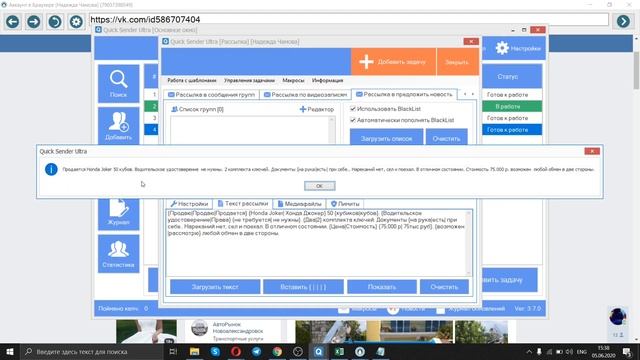Toggle Использовать BlackList checkbox
The image size is (640, 360).
[353, 109]
